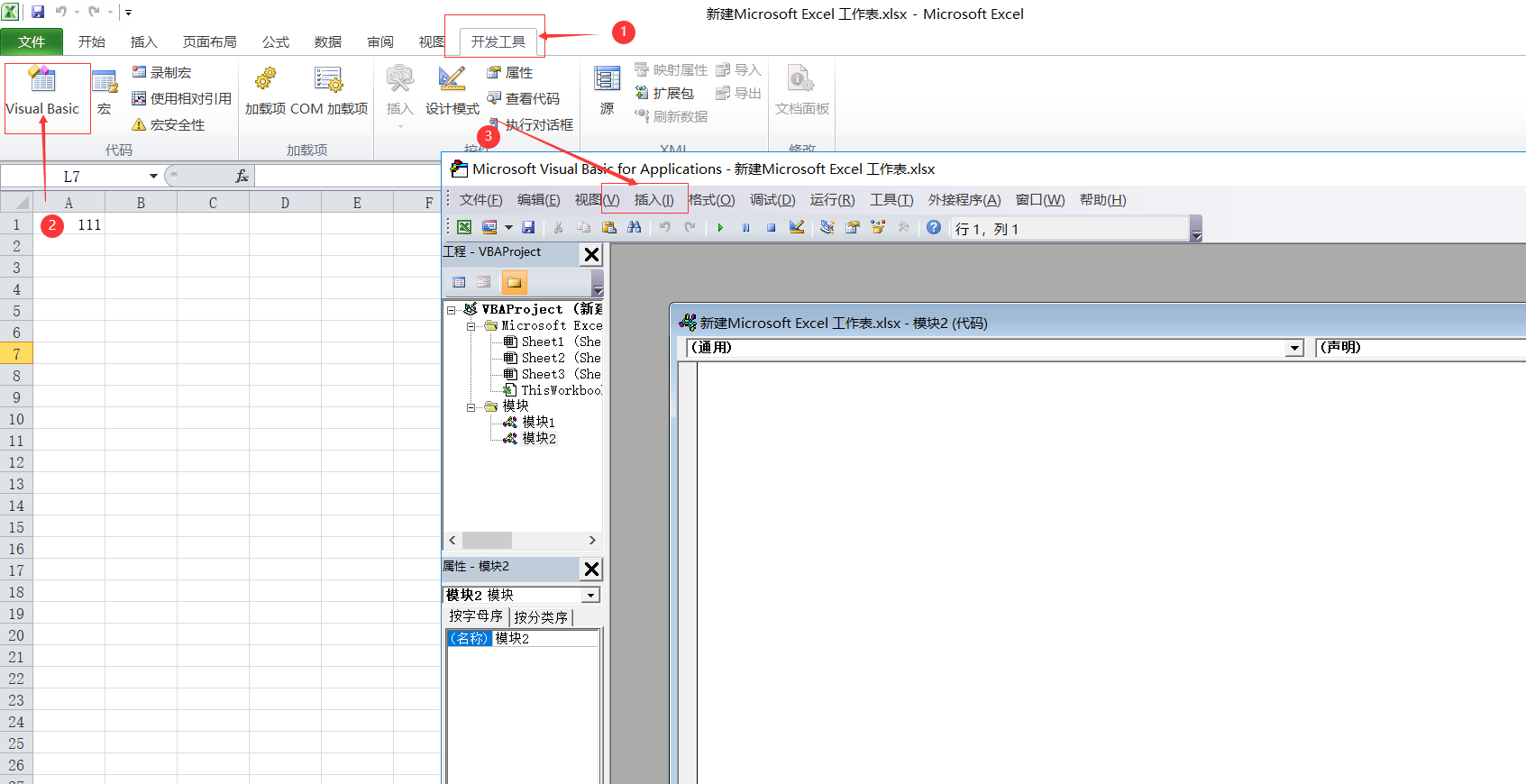Open VBA 帮助(H) menu
This screenshot has width=1526, height=784.
[1102, 200]
